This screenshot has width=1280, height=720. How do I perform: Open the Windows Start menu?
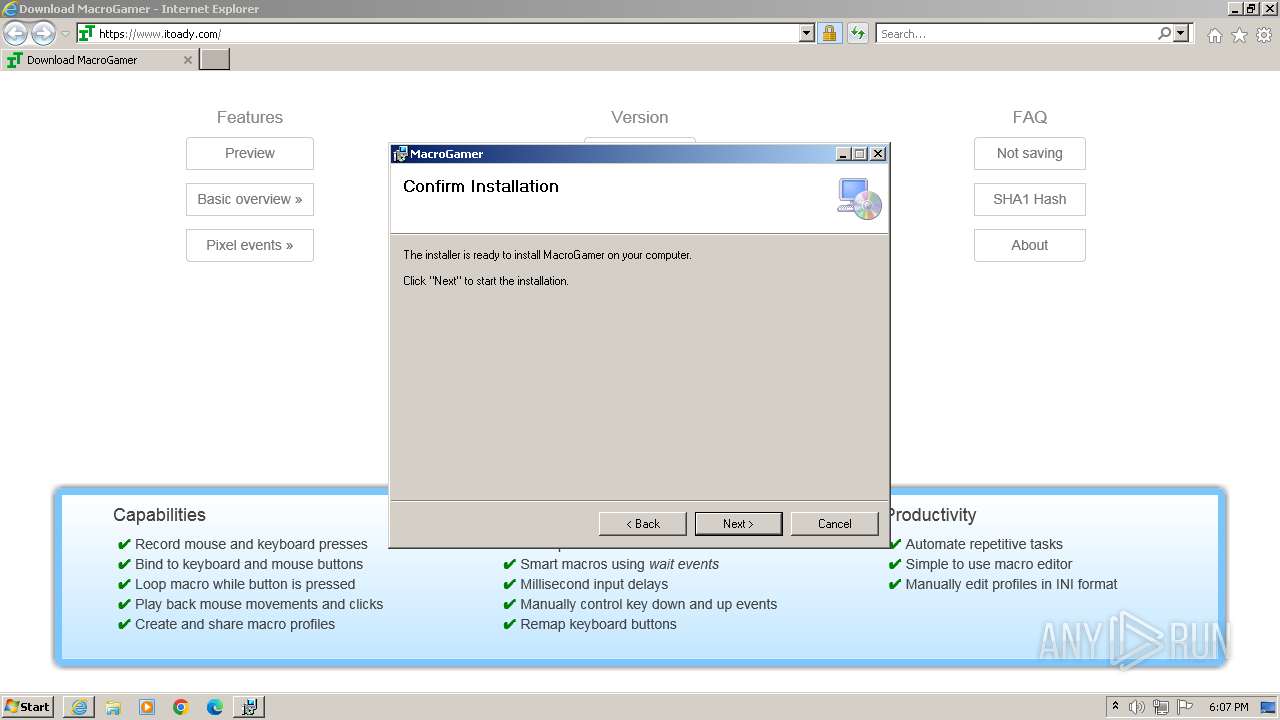[x=27, y=707]
